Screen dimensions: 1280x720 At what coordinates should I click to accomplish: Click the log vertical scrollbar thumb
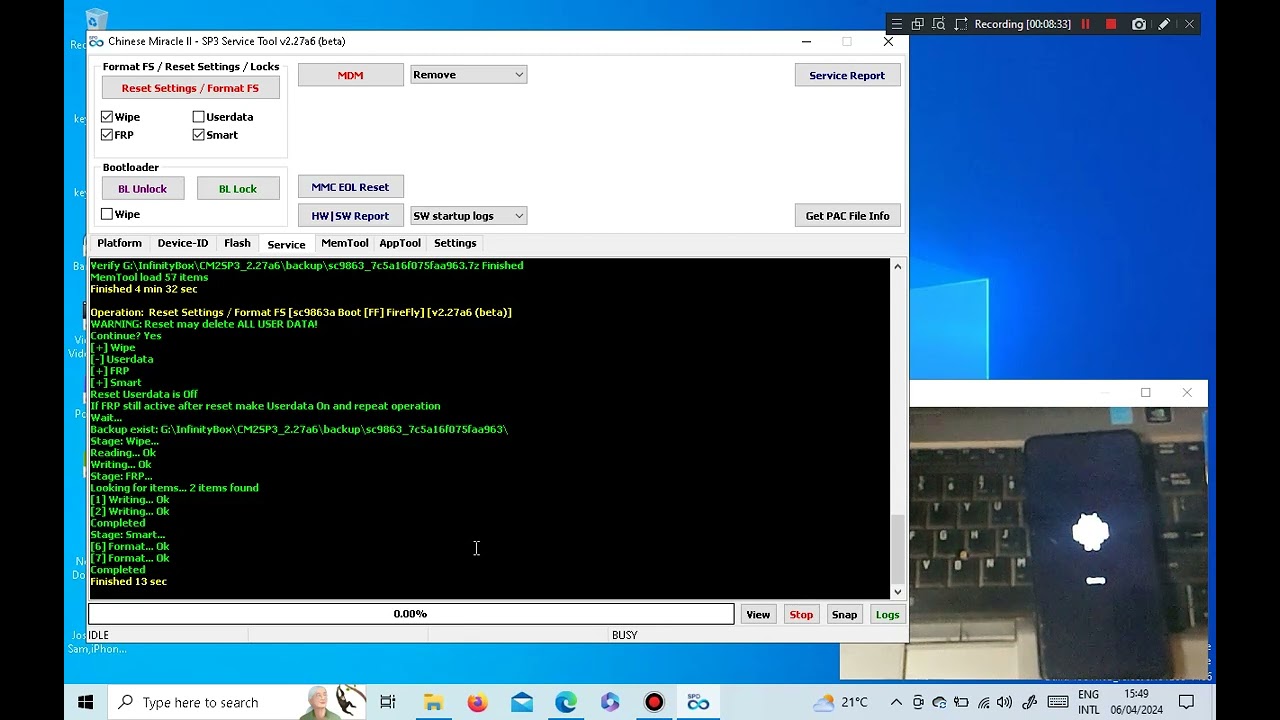click(x=897, y=548)
